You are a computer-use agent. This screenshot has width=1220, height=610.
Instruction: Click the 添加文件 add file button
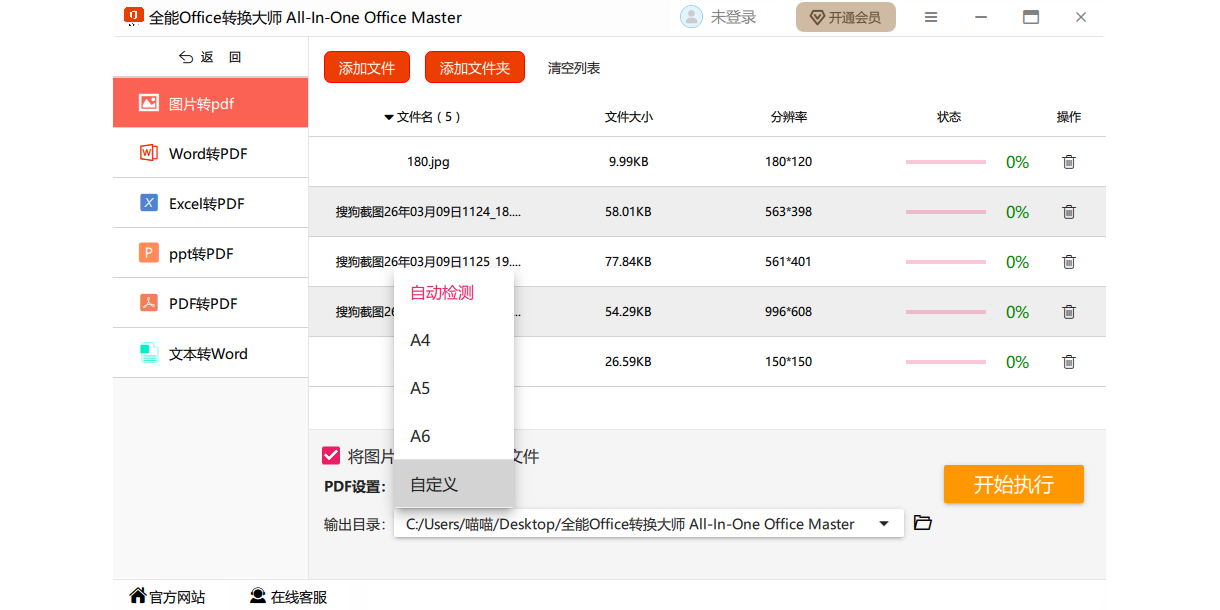367,68
